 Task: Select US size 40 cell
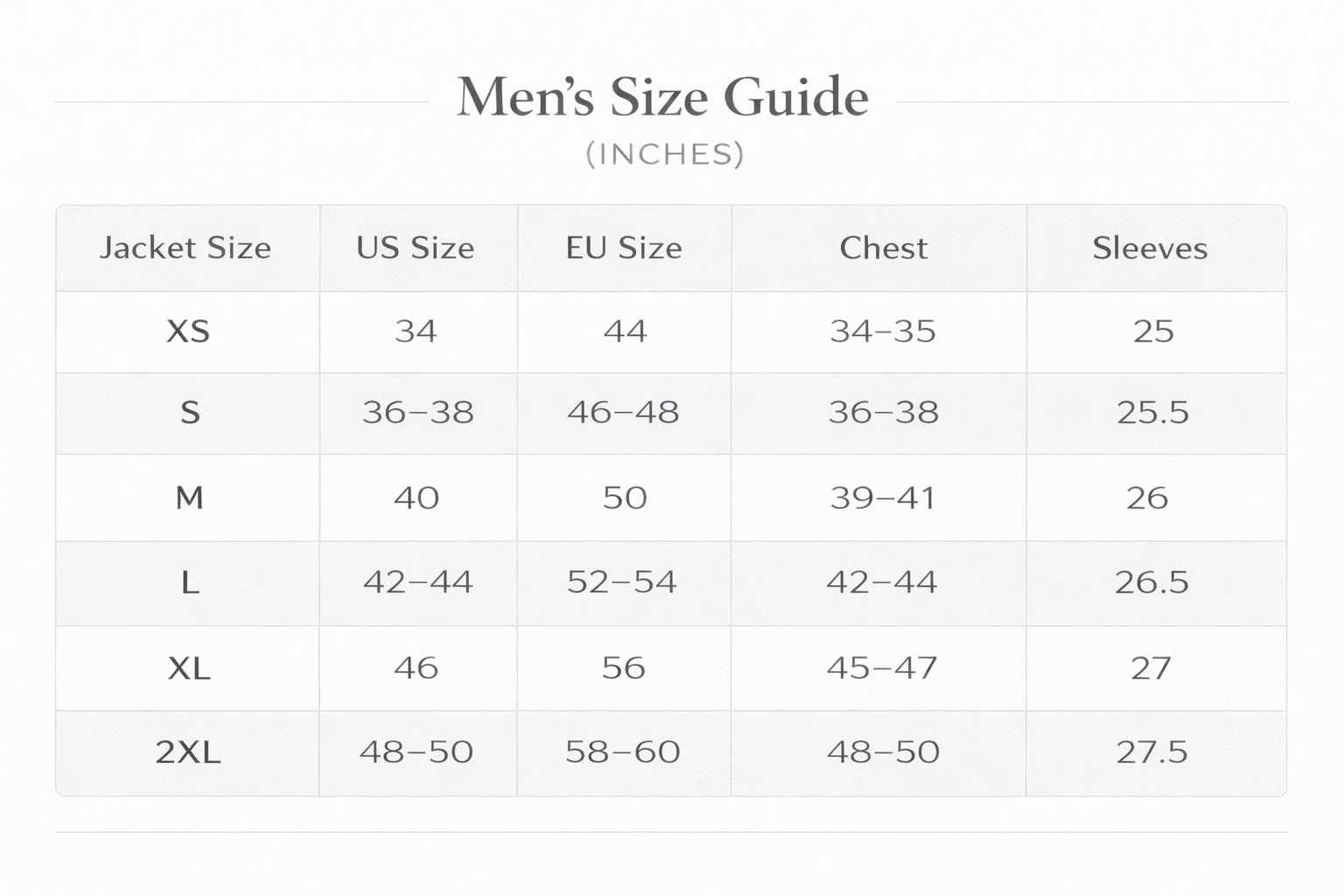pyautogui.click(x=416, y=498)
